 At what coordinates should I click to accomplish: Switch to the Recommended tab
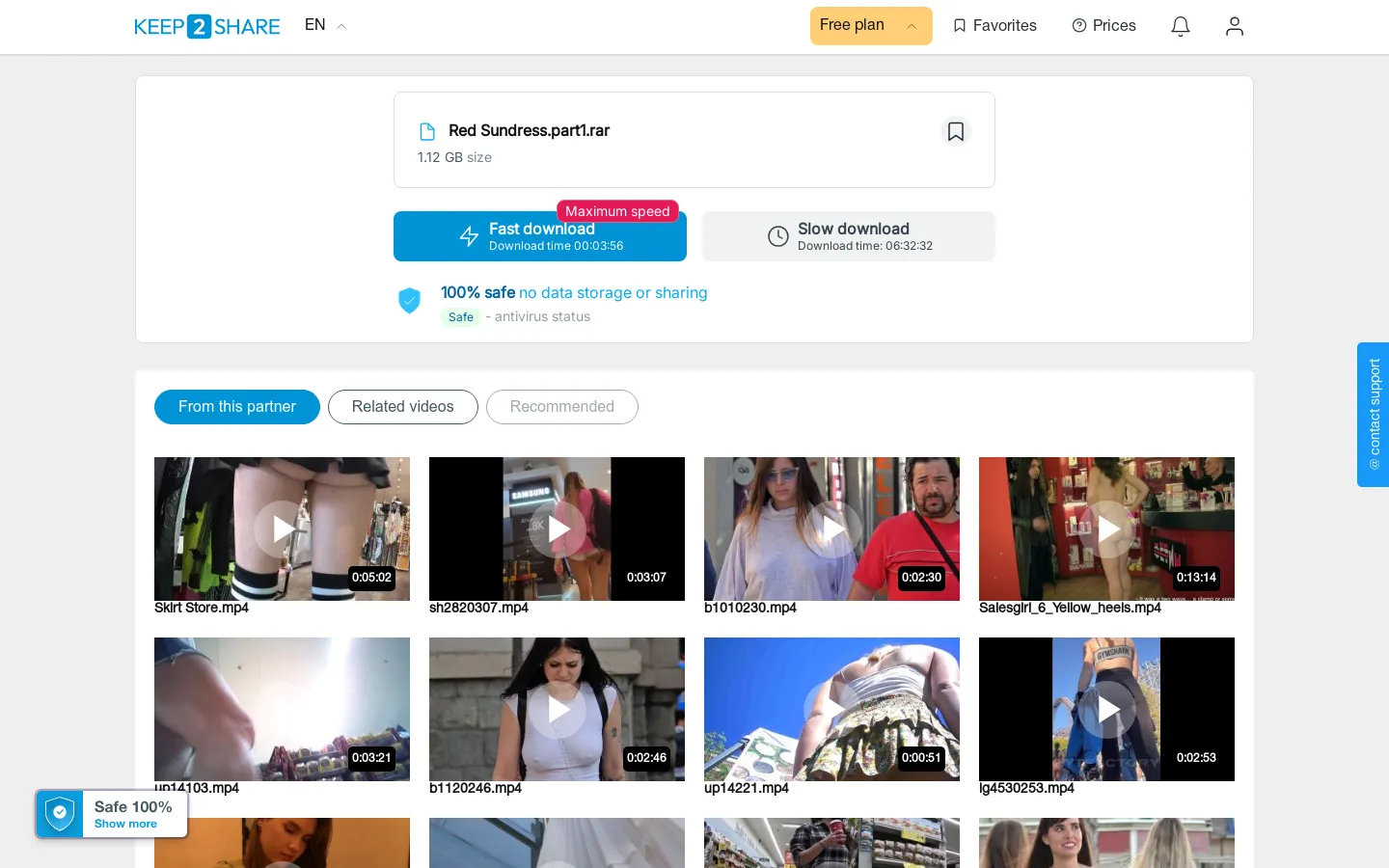(562, 407)
